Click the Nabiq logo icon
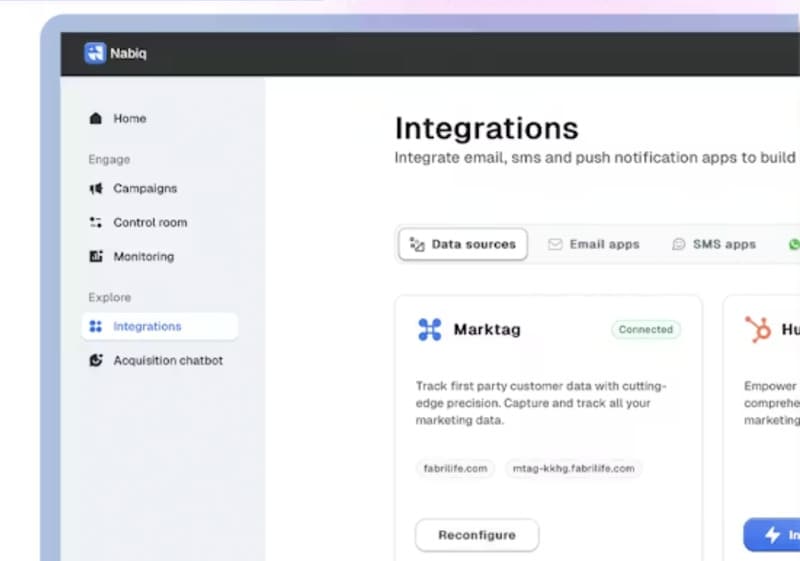 pyautogui.click(x=95, y=53)
